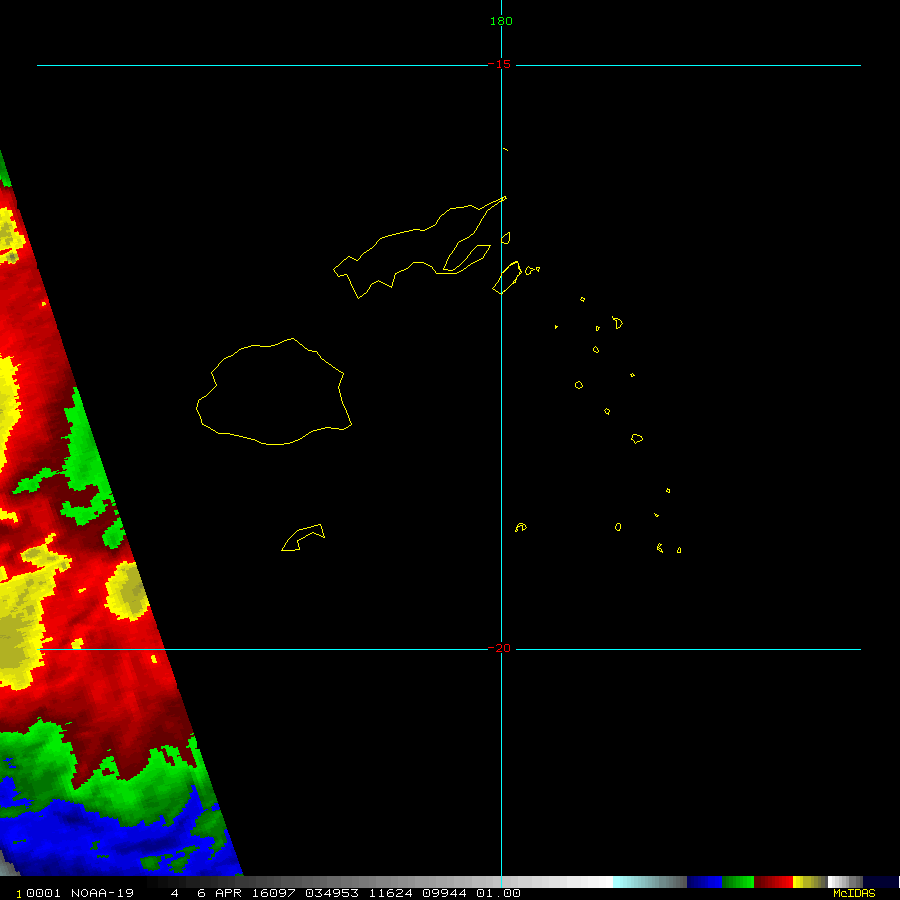Click the 11624 value in status line
The image size is (900, 900).
[x=390, y=893]
